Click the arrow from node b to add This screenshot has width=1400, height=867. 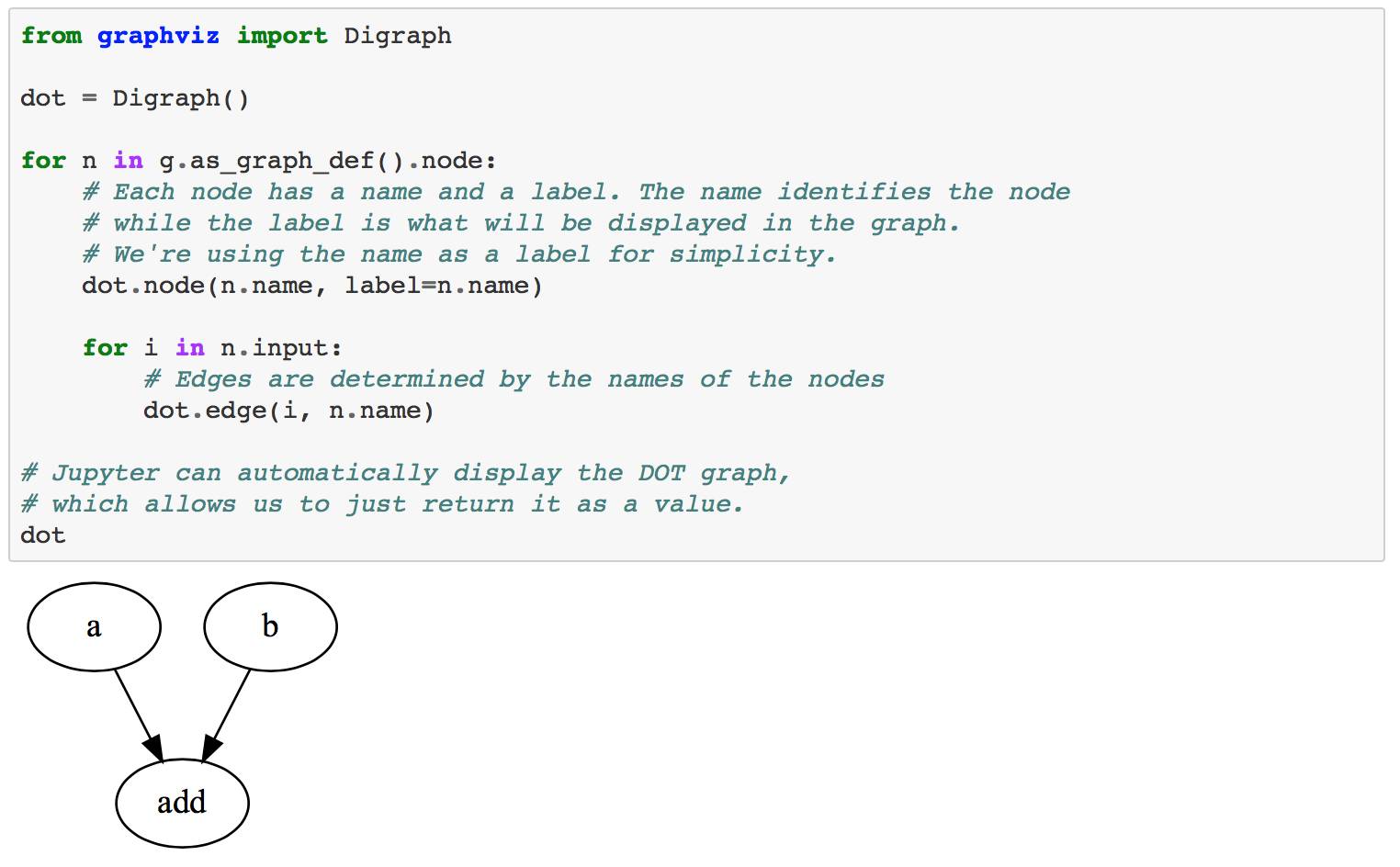point(227,714)
